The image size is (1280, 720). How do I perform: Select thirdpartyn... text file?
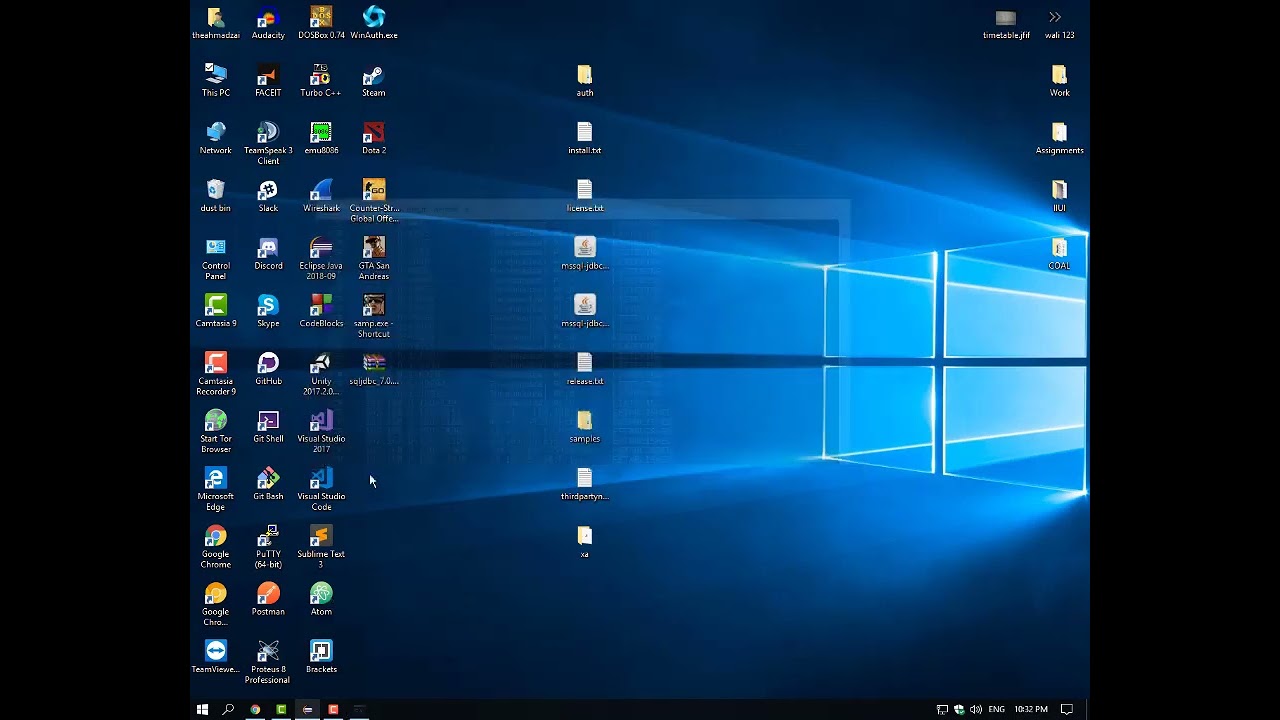point(585,485)
